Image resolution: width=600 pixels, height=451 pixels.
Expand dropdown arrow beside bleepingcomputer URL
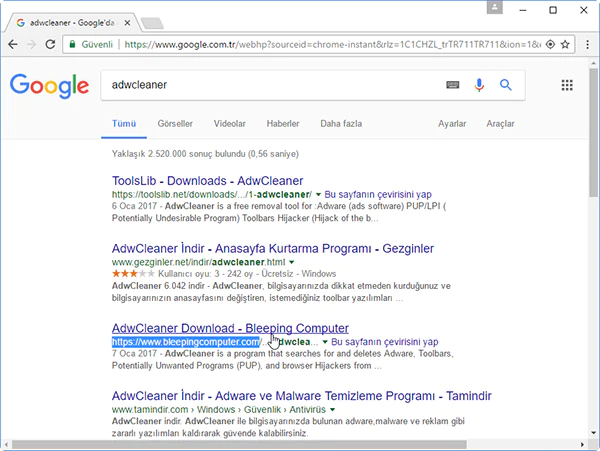pos(325,342)
